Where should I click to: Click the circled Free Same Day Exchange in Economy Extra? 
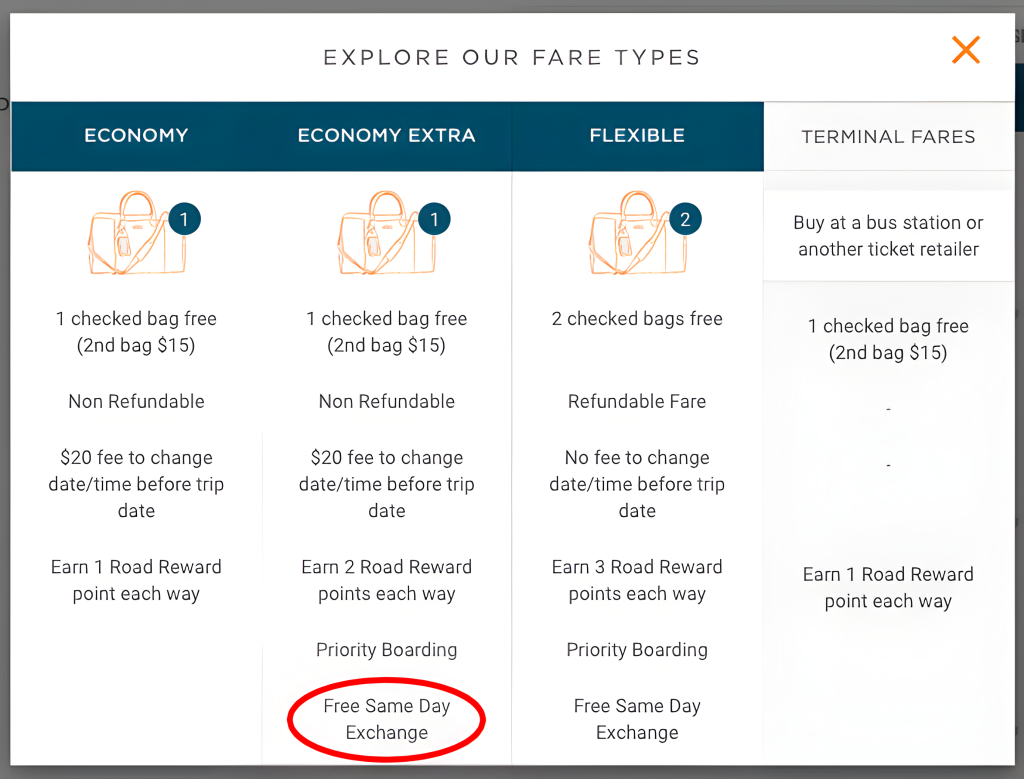tap(387, 719)
